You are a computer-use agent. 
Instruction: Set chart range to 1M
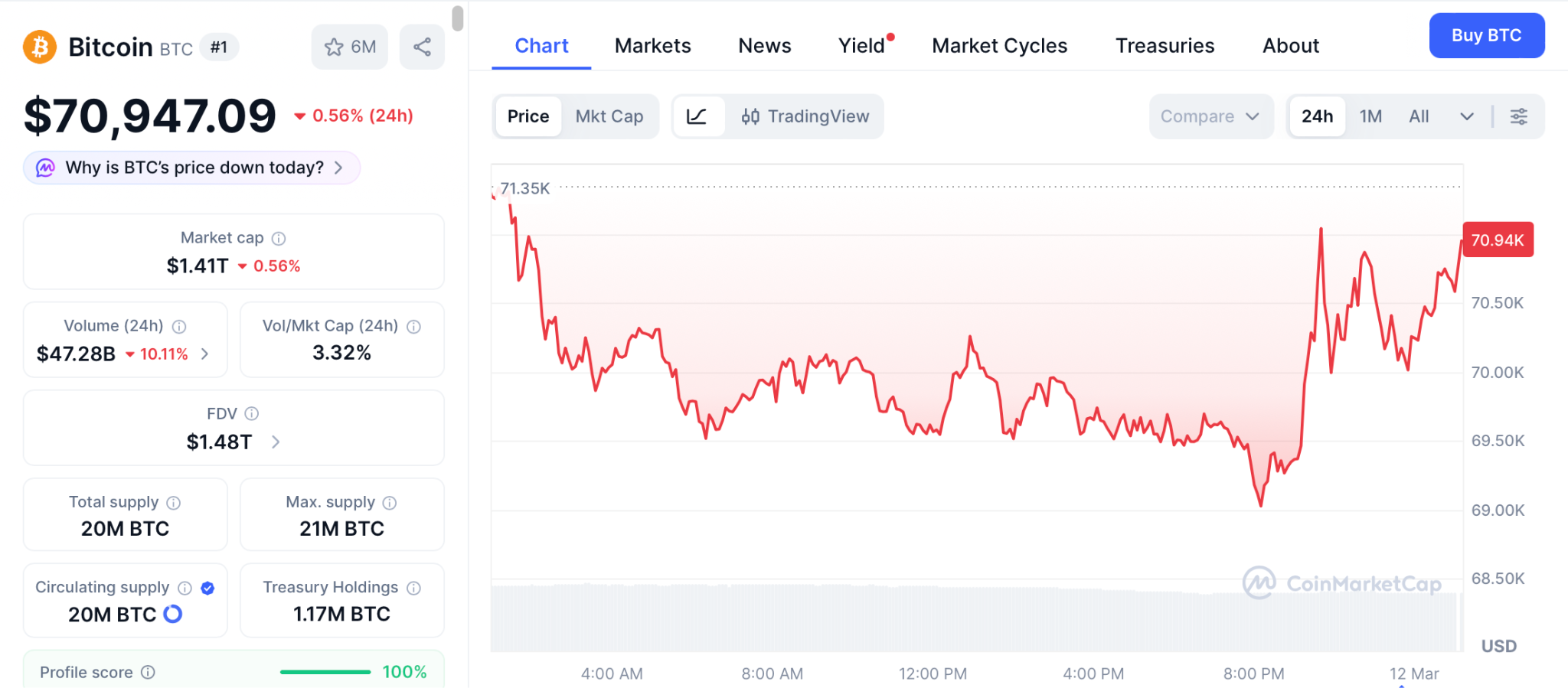pyautogui.click(x=1370, y=116)
